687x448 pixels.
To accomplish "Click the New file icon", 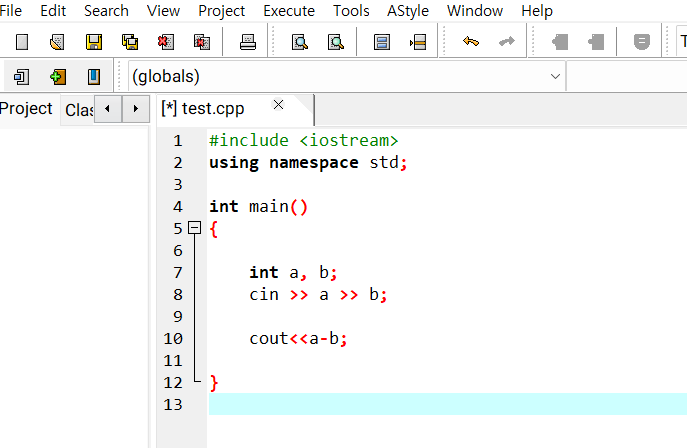I will [22, 42].
